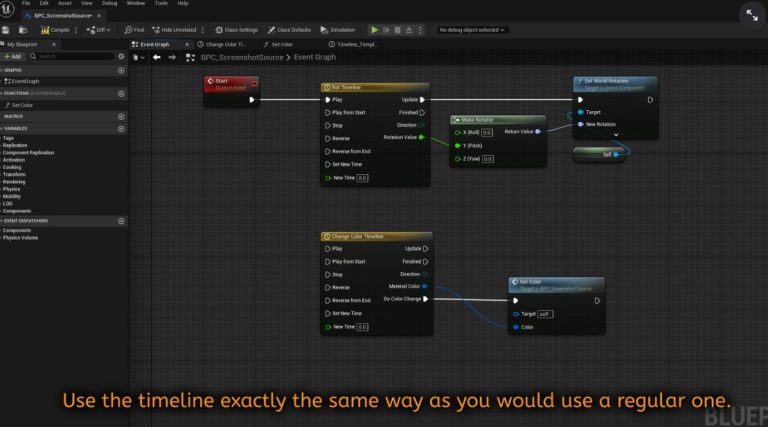Navigate forward in graph history
This screenshot has height=427, width=768.
(x=172, y=58)
